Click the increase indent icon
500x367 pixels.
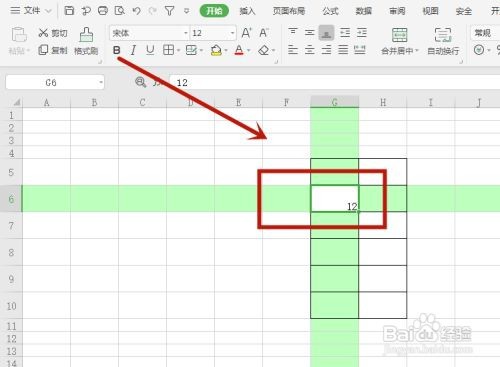(362, 33)
